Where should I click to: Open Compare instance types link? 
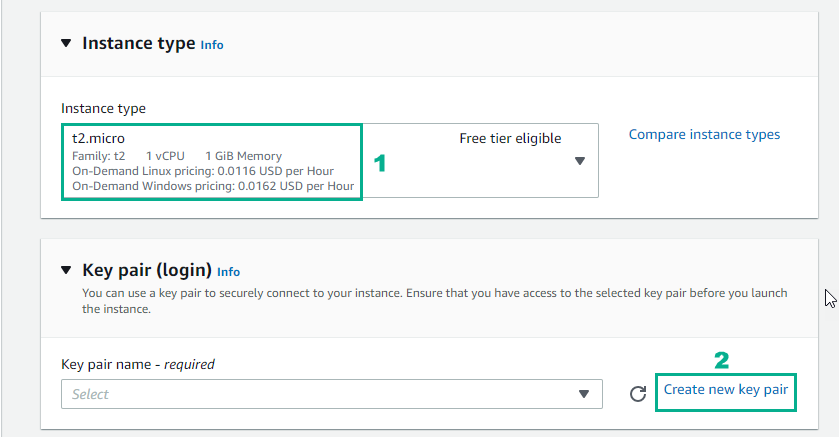[x=704, y=134]
